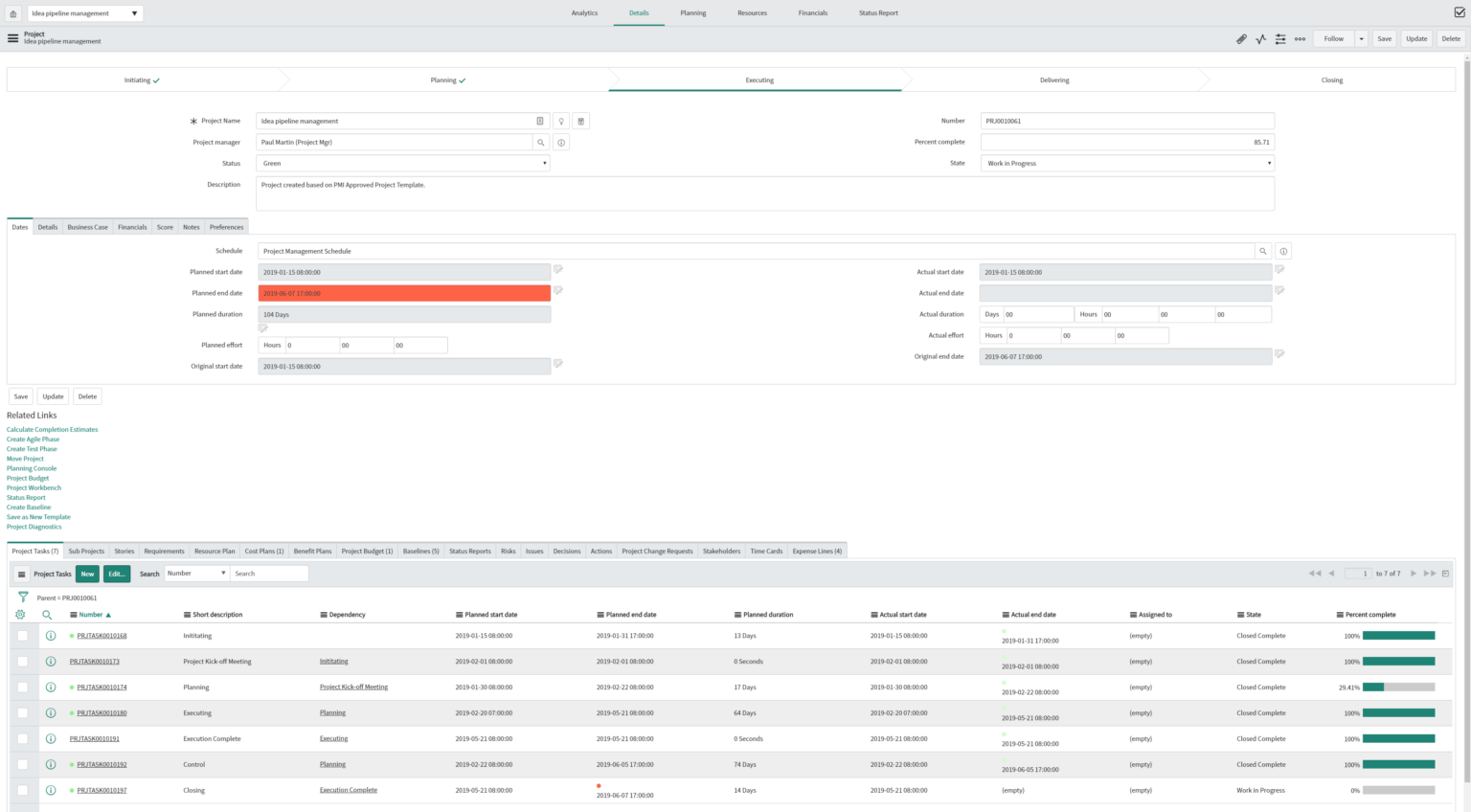Click the info icon next to PRJTASK0010168
The height and width of the screenshot is (812, 1471).
click(x=51, y=635)
